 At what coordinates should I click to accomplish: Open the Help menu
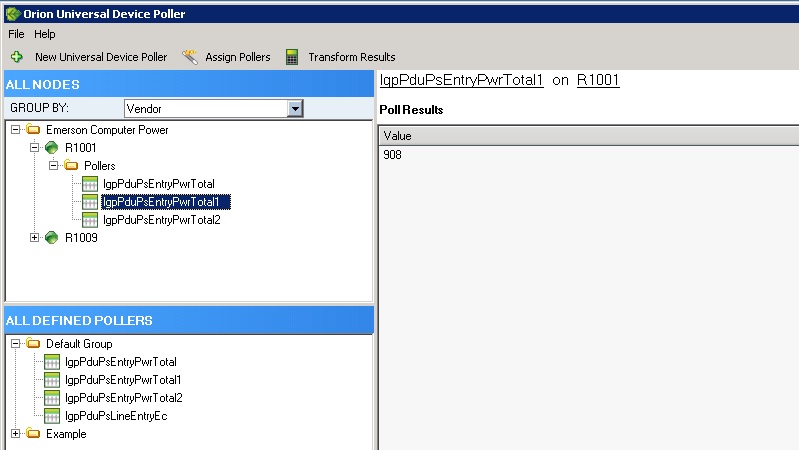tap(45, 34)
